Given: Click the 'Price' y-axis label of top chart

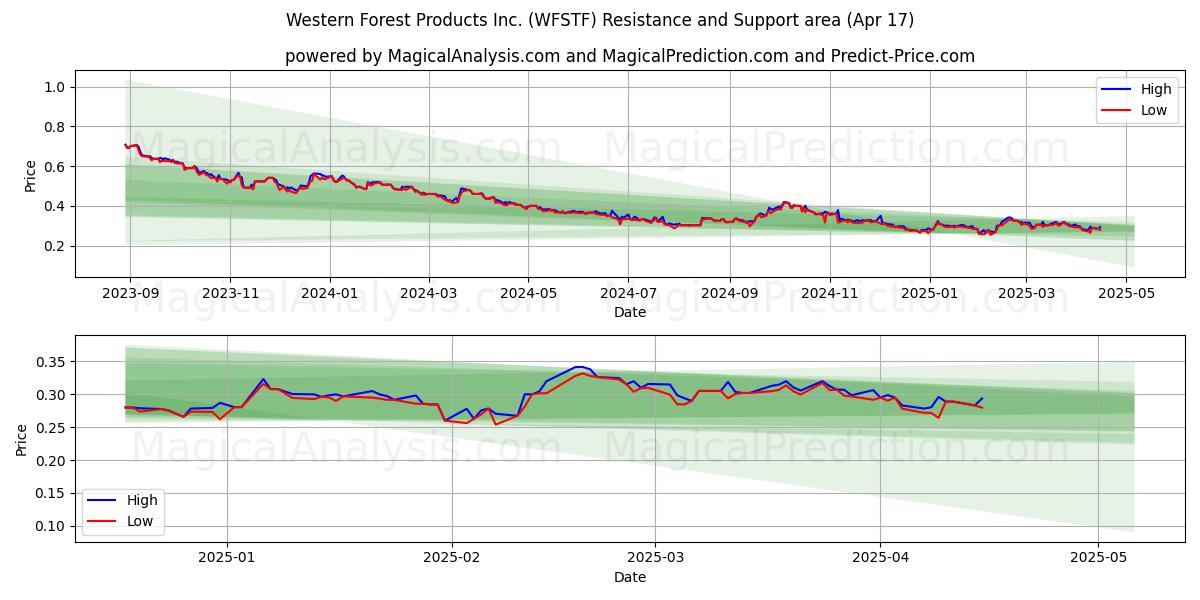Looking at the screenshot, I should click(x=30, y=175).
